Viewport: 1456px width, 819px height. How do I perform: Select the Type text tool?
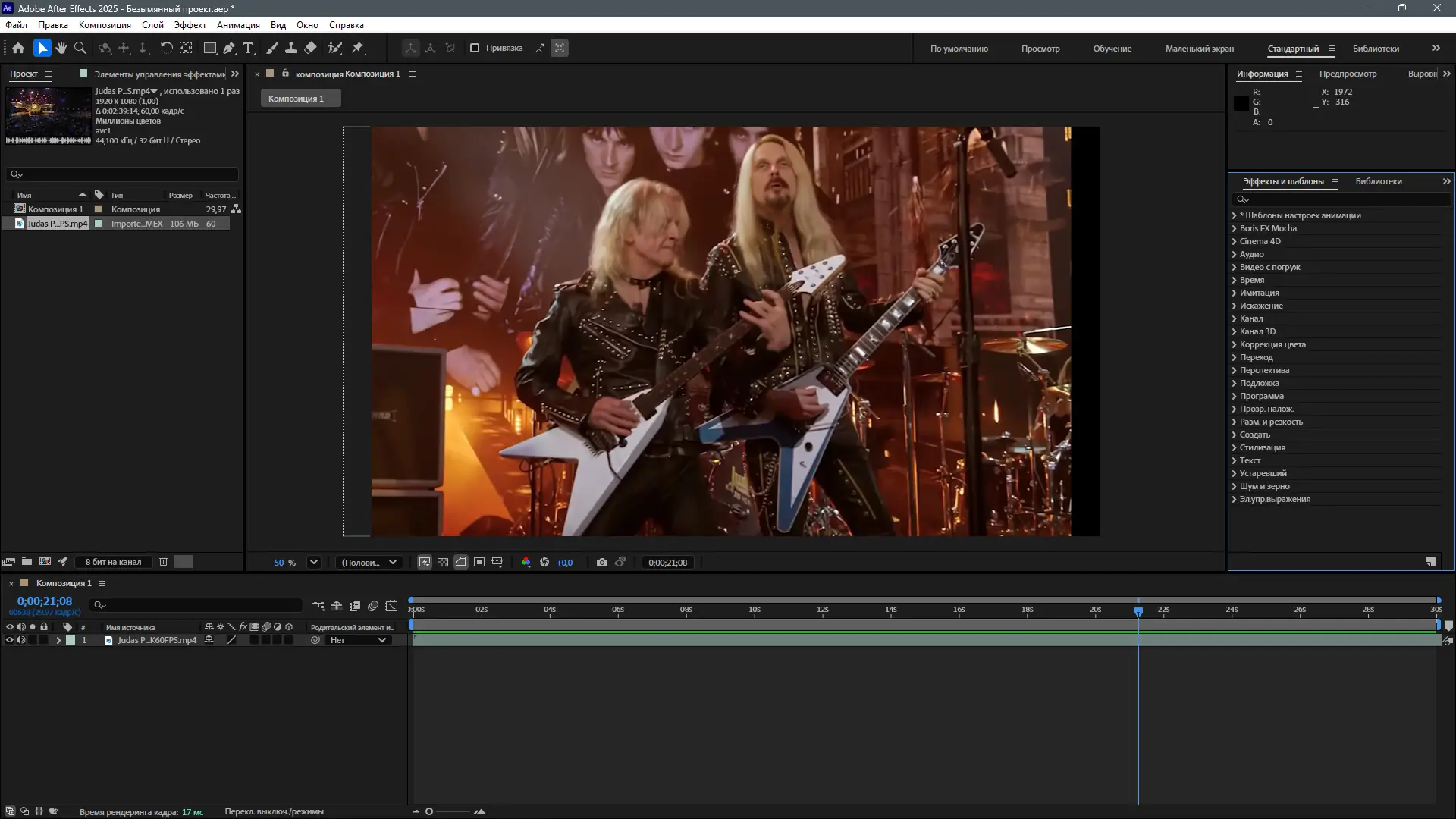248,48
